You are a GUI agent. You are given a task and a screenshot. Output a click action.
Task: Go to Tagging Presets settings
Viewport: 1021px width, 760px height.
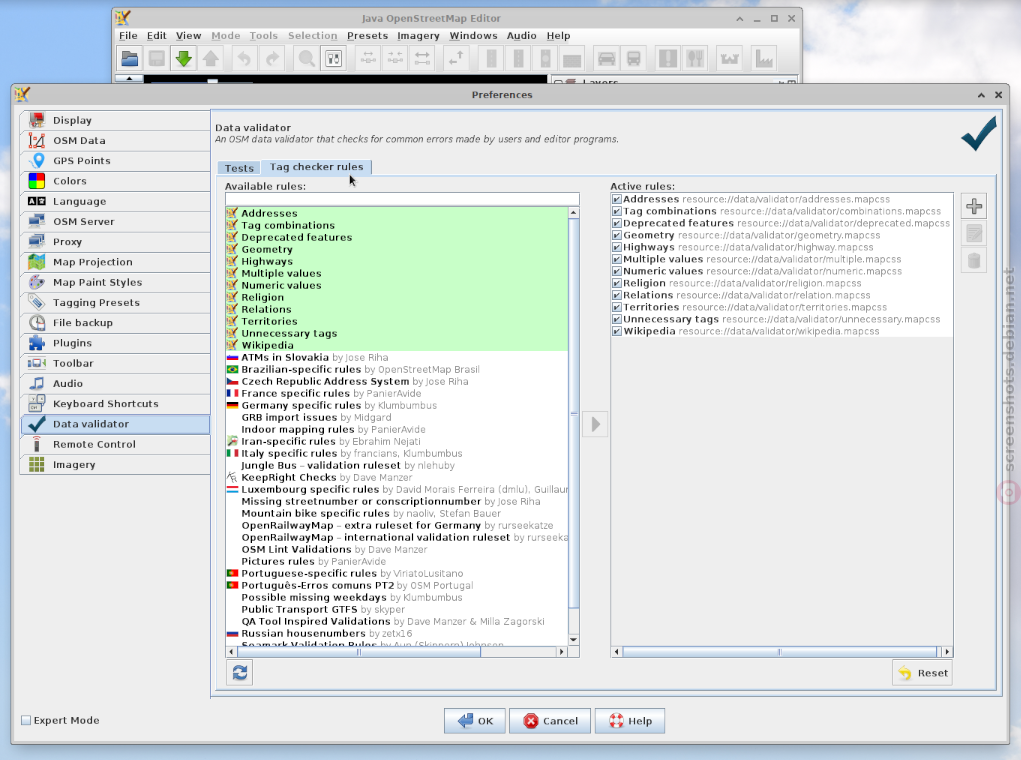click(x=116, y=302)
